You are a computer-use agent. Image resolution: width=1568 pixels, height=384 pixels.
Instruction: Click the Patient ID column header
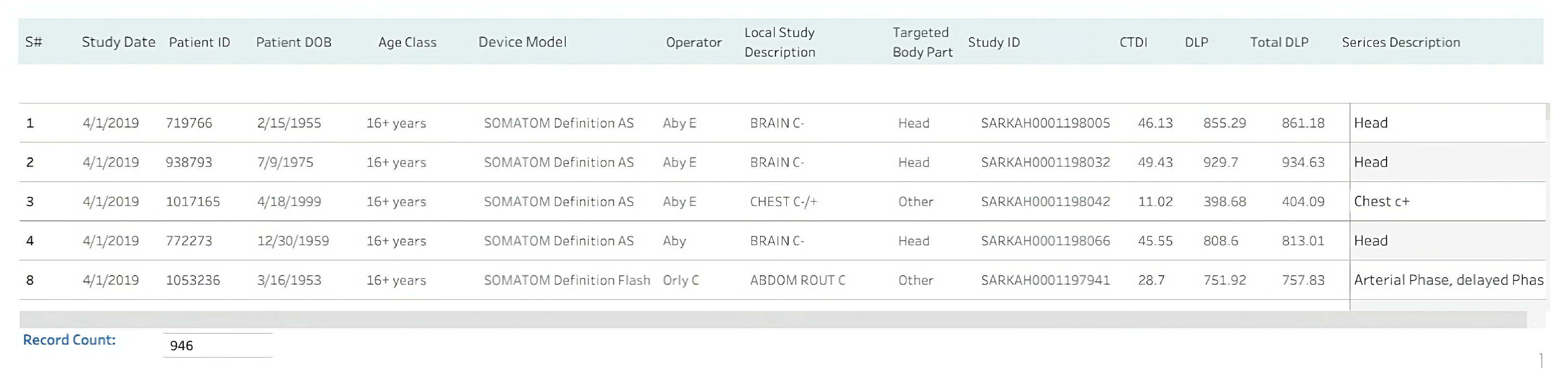pos(199,42)
